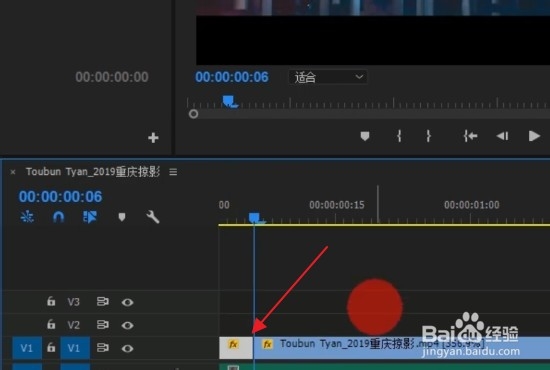The width and height of the screenshot is (550, 370).
Task: Click the timeline ruler at 00:00:01:00
Action: [x=471, y=205]
